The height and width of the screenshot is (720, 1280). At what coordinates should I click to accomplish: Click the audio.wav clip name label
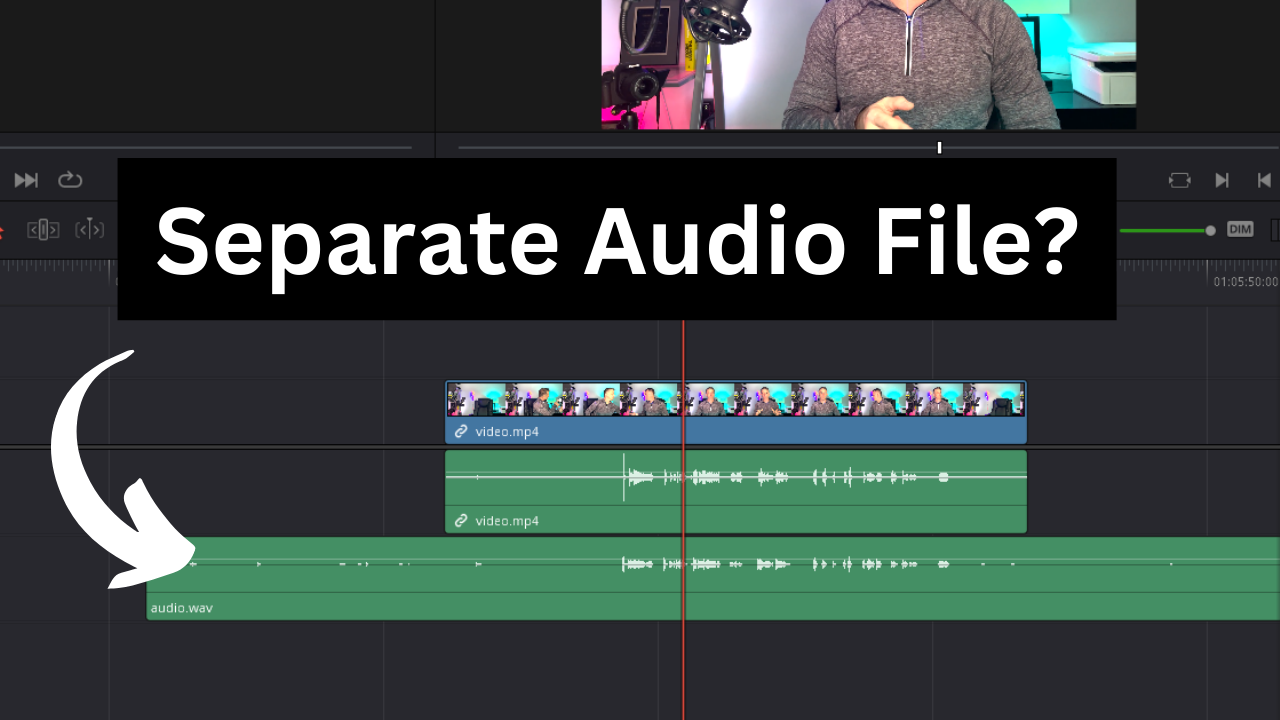click(x=181, y=607)
